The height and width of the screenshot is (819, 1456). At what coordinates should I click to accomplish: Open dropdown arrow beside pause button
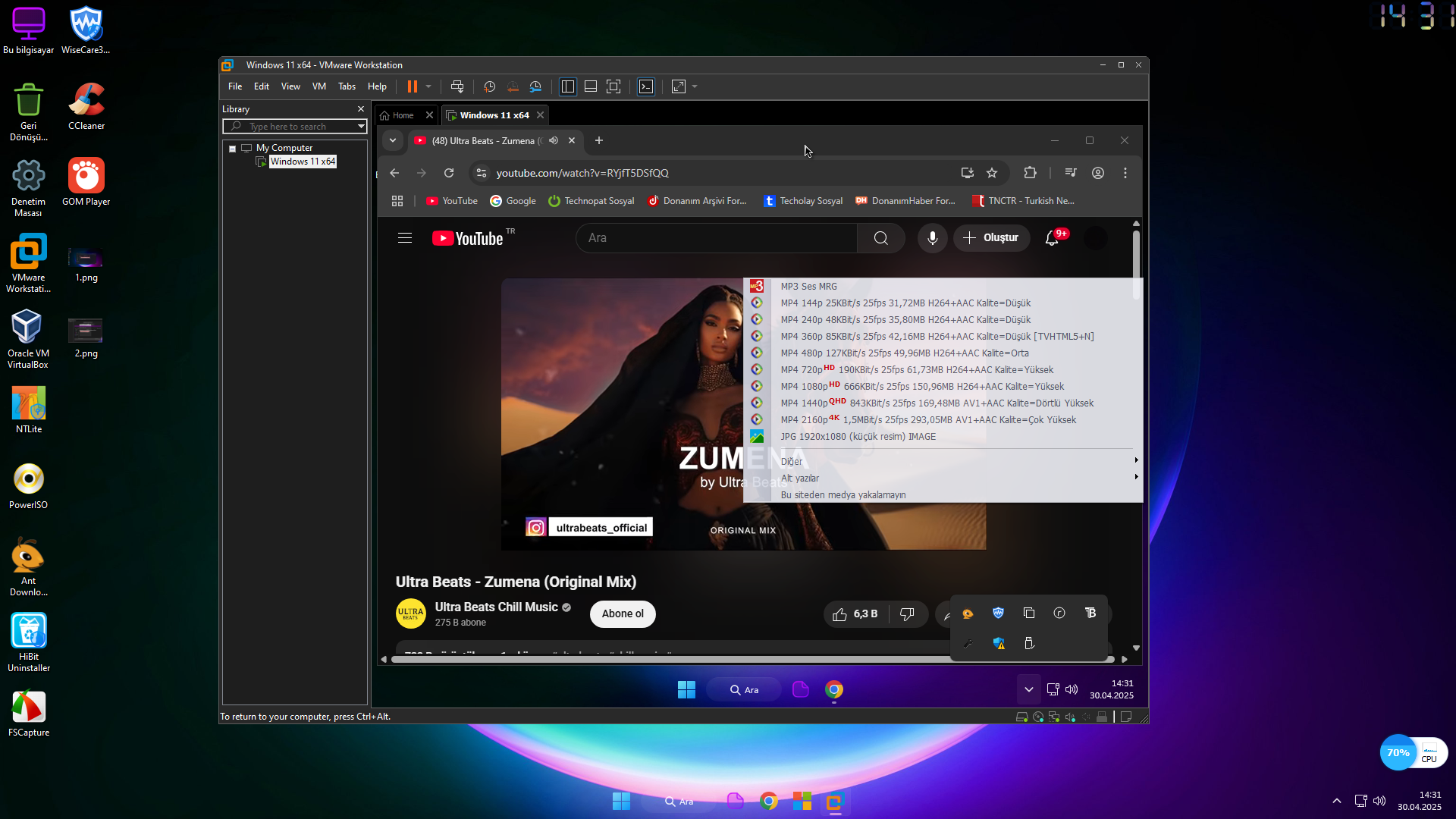[428, 86]
